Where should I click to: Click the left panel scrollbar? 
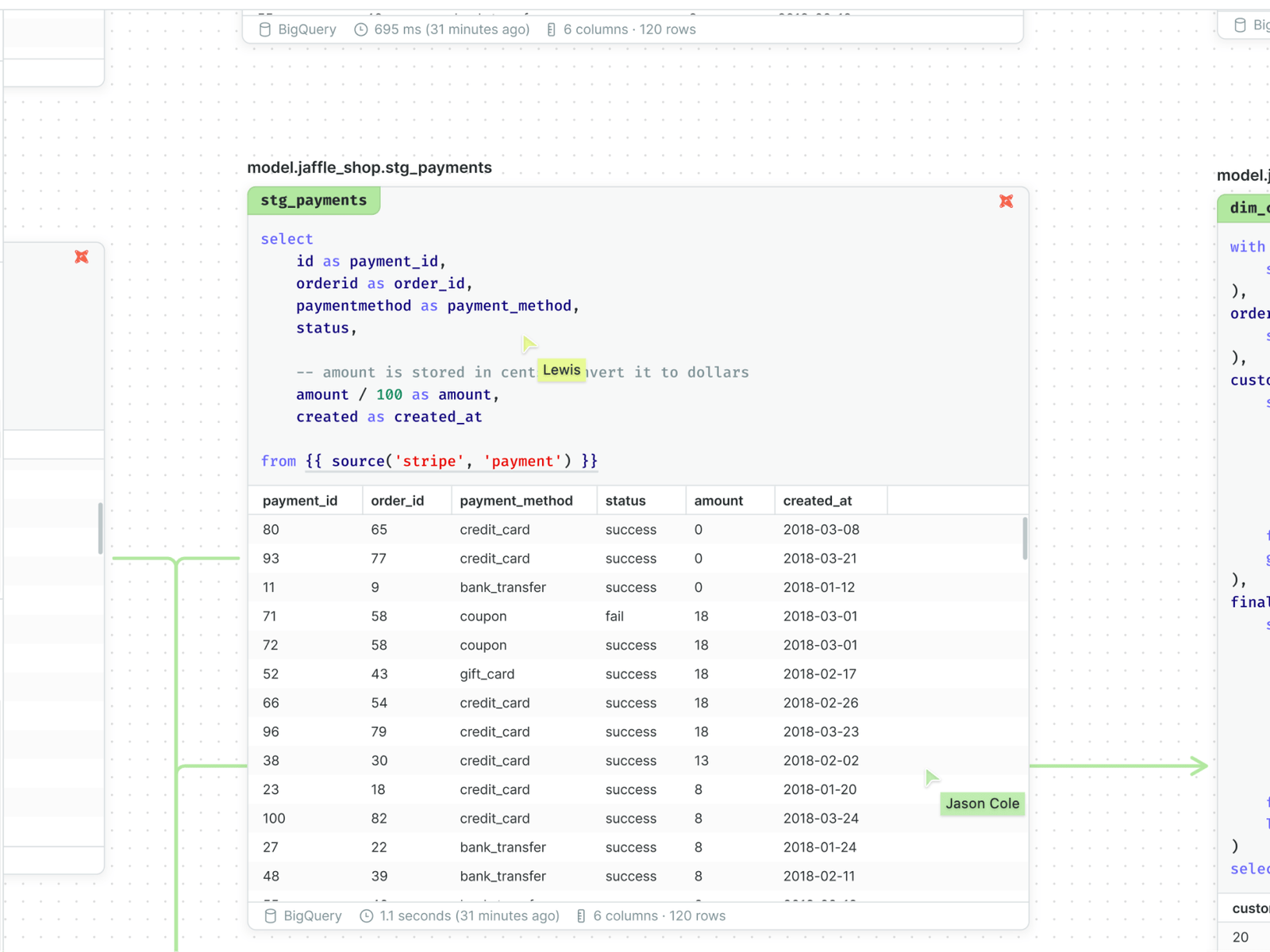[99, 528]
